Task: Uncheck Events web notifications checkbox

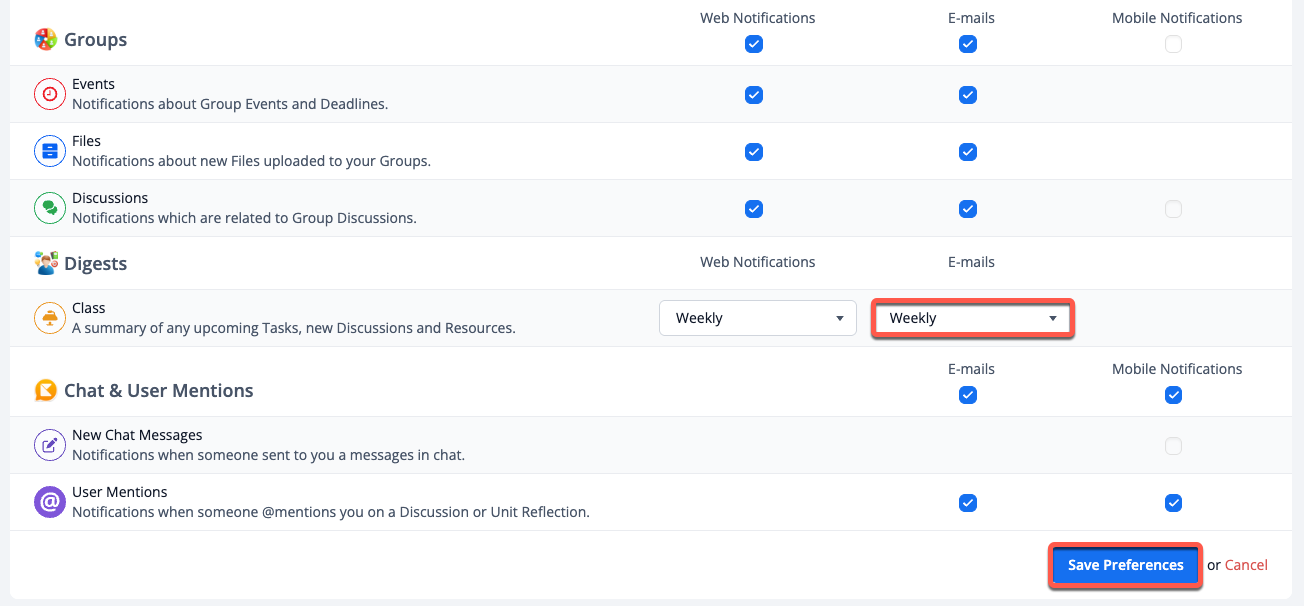Action: point(754,95)
